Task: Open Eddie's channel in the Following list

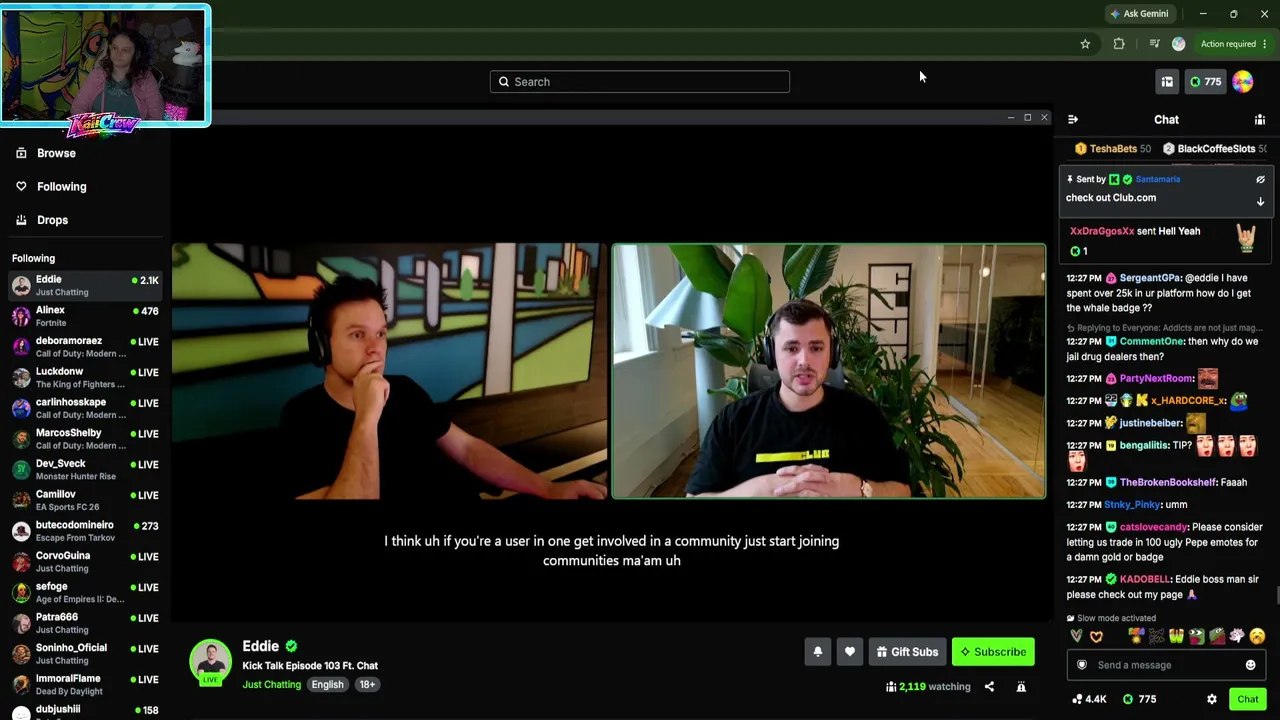Action: coord(85,286)
